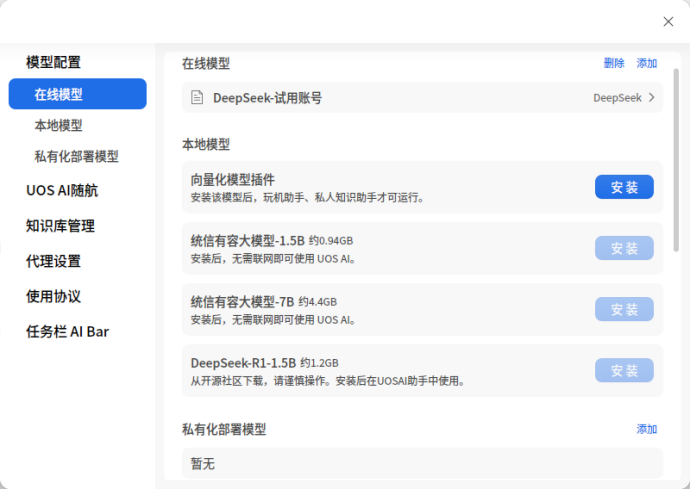
Task: Click the 约1.2GB size label
Action: 319,363
